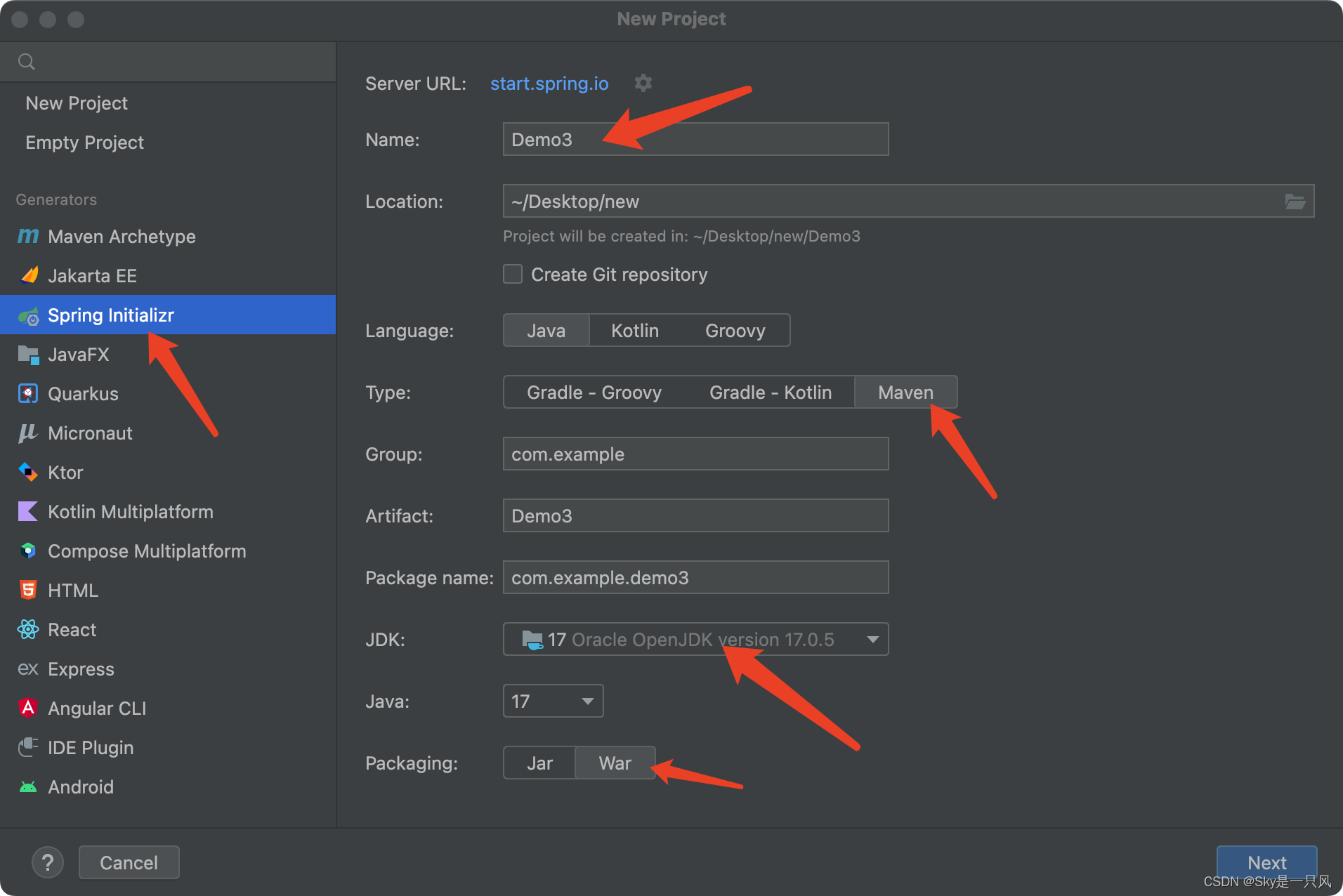Viewport: 1343px width, 896px height.
Task: Open the Java version 17 dropdown
Action: [x=553, y=701]
